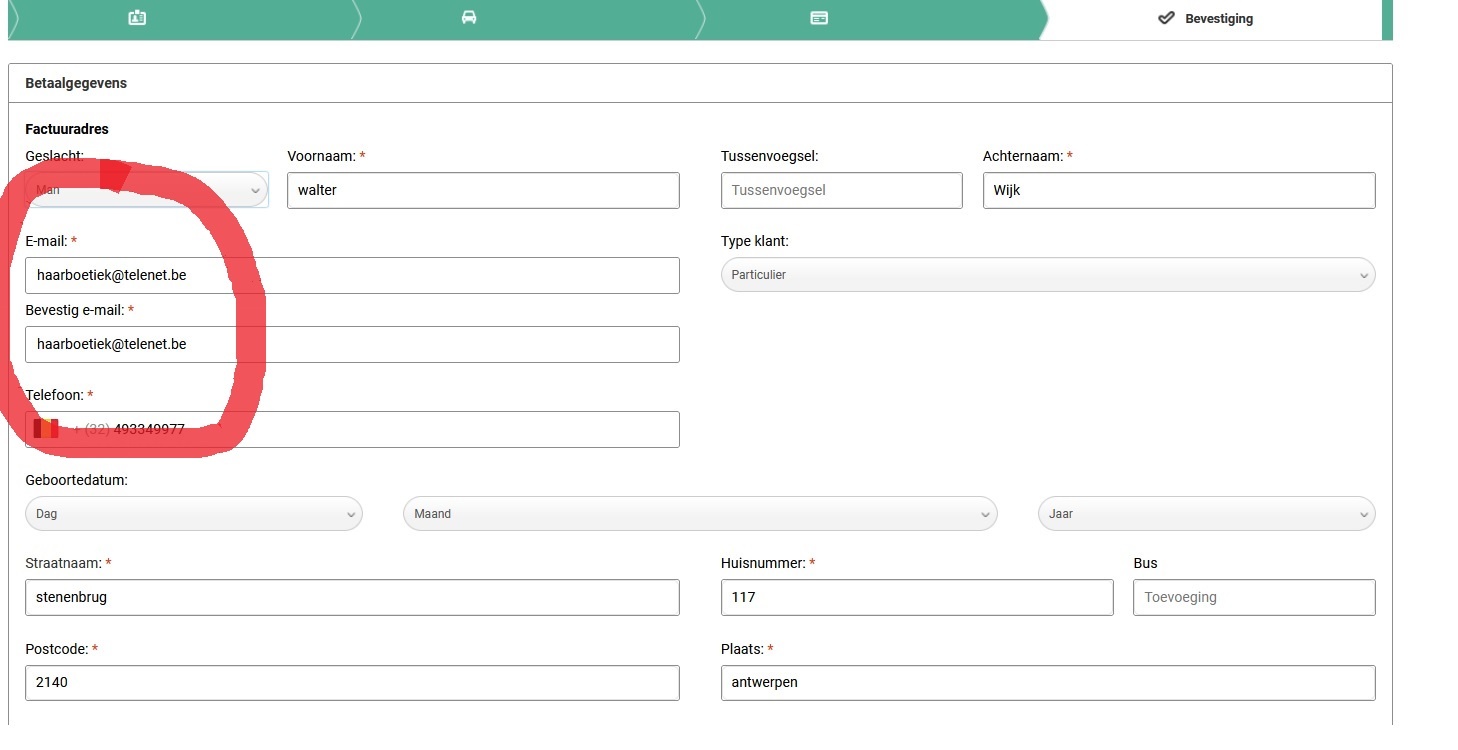Click the checkmark icon beside Bevestiging
Viewport: 1458px width, 750px height.
pos(1166,18)
